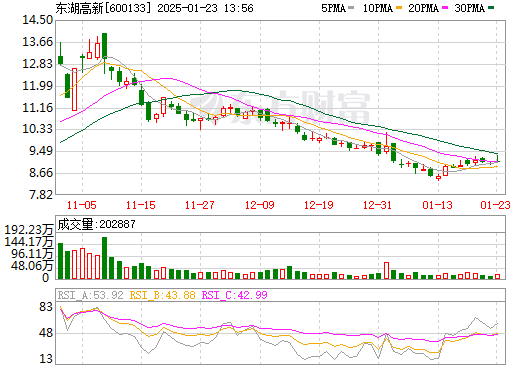The image size is (520, 365).
Task: Click the tall red volume bar near 12-31
Action: tap(387, 270)
